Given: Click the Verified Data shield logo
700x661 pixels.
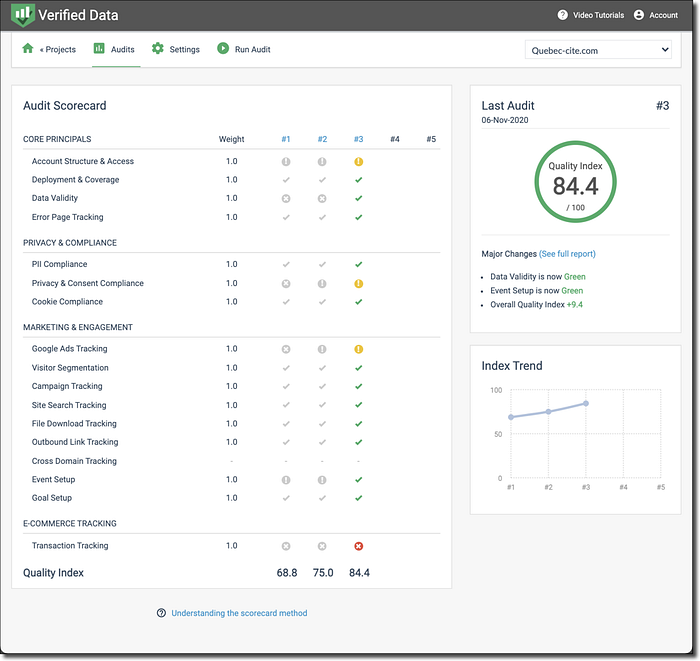Looking at the screenshot, I should (22, 15).
